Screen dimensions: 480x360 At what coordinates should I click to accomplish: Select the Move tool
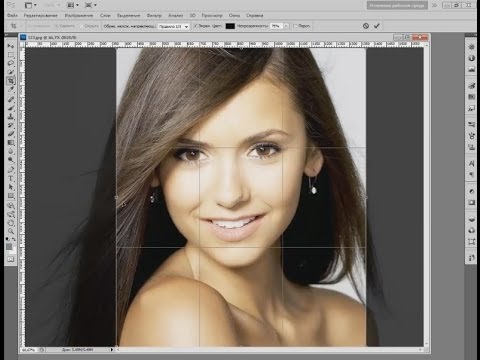point(11,46)
